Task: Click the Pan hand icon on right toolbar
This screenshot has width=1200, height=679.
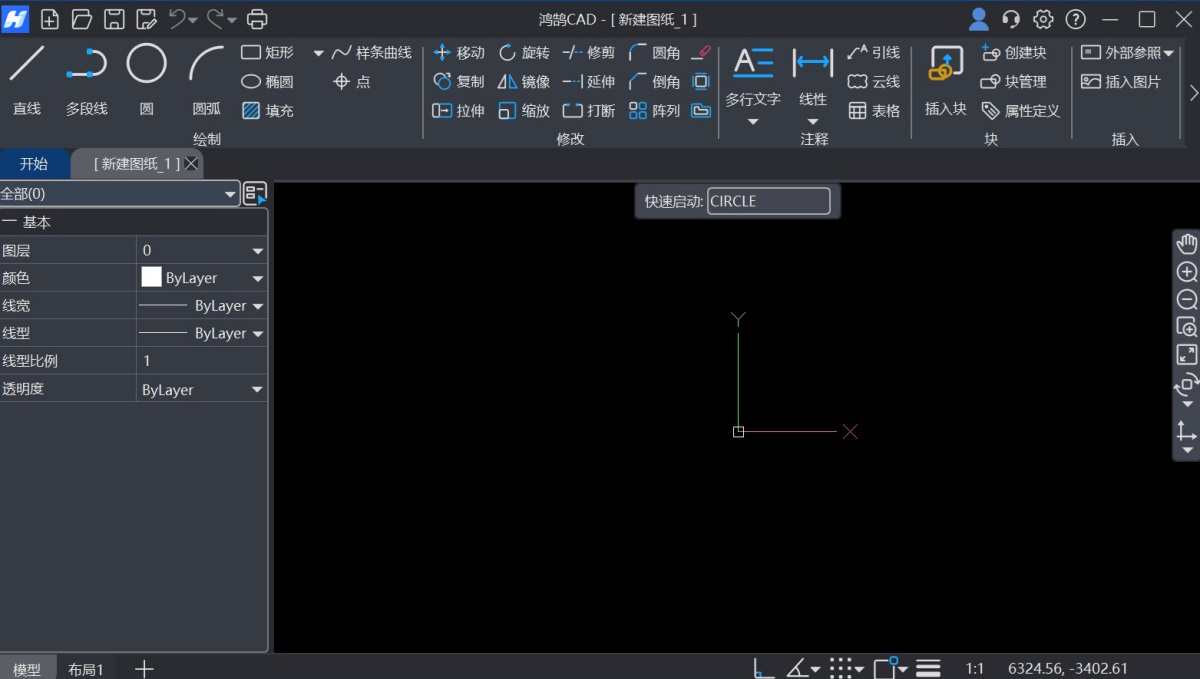Action: click(x=1186, y=243)
